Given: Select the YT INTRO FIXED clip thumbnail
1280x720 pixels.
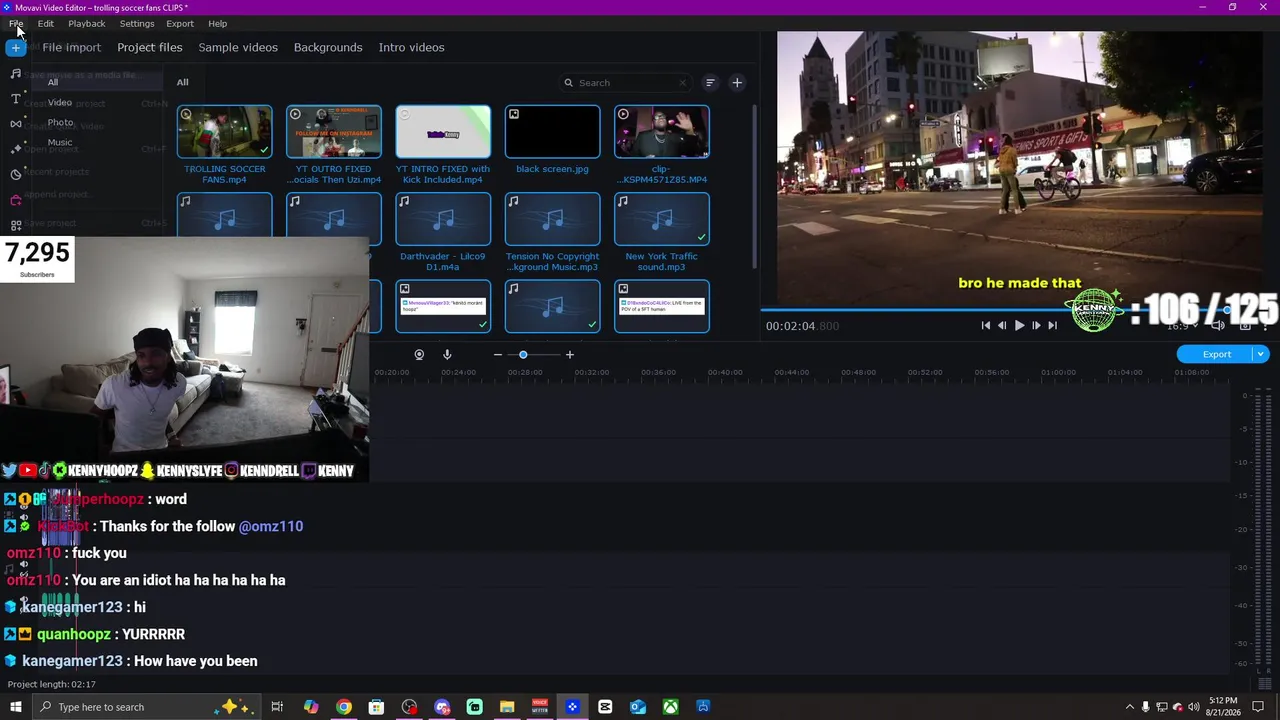Looking at the screenshot, I should point(443,132).
